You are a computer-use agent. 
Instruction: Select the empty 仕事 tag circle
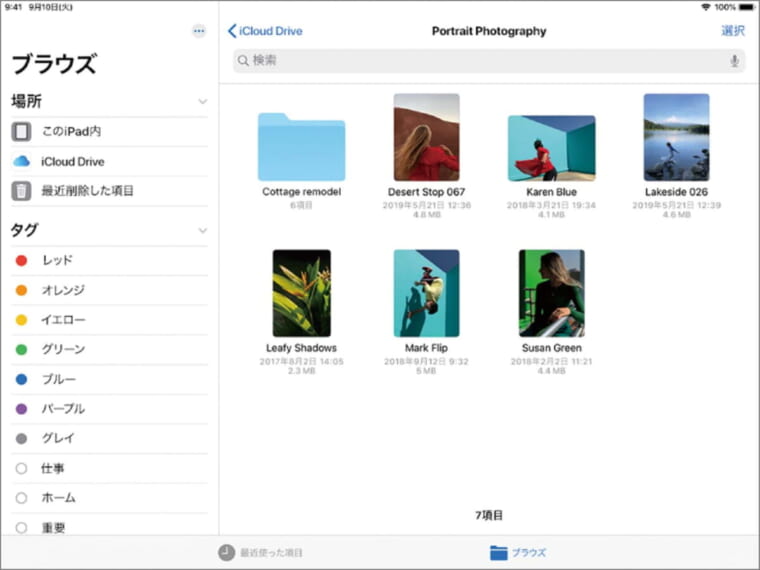pos(22,468)
